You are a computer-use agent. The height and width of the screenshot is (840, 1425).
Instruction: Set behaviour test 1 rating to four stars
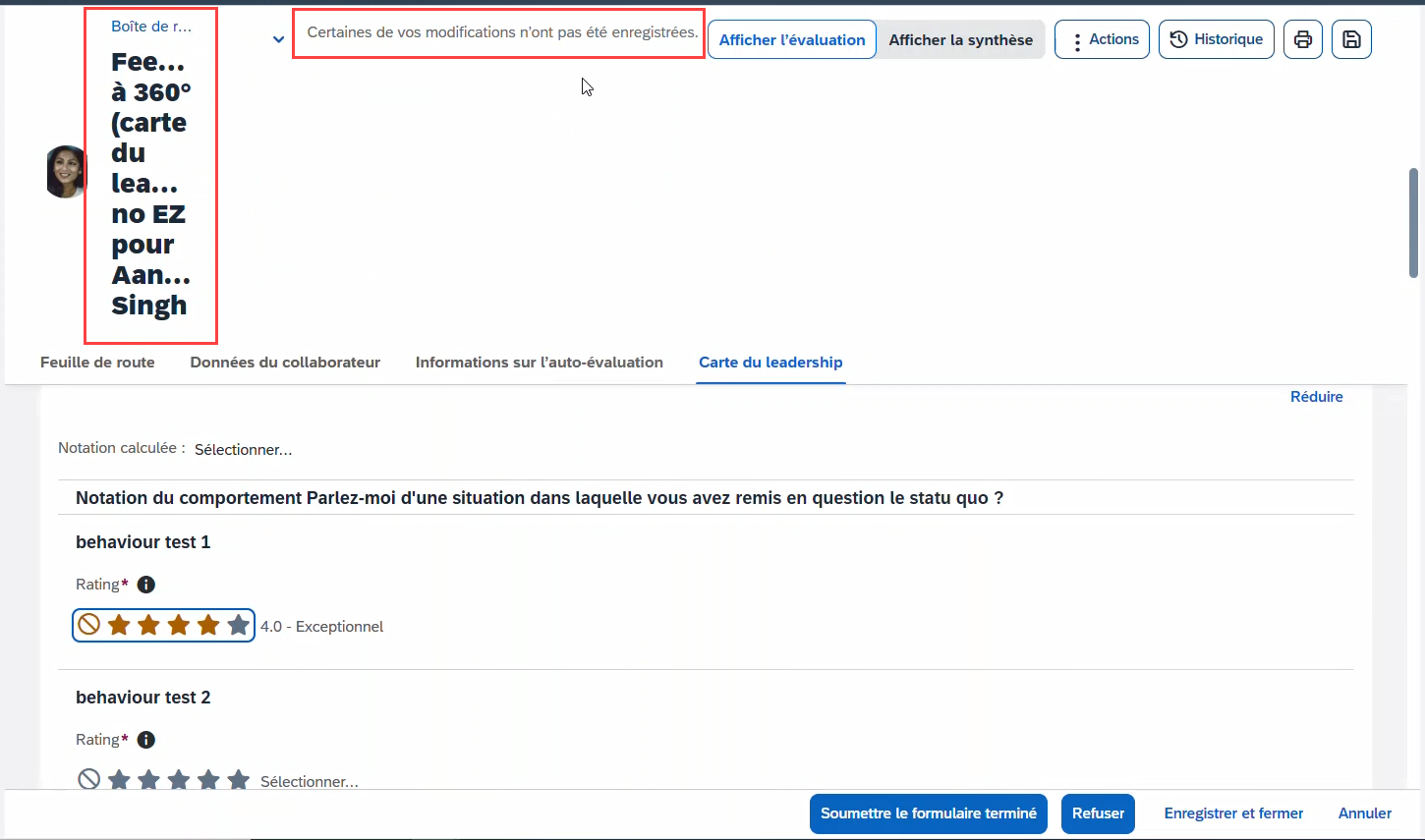point(208,625)
